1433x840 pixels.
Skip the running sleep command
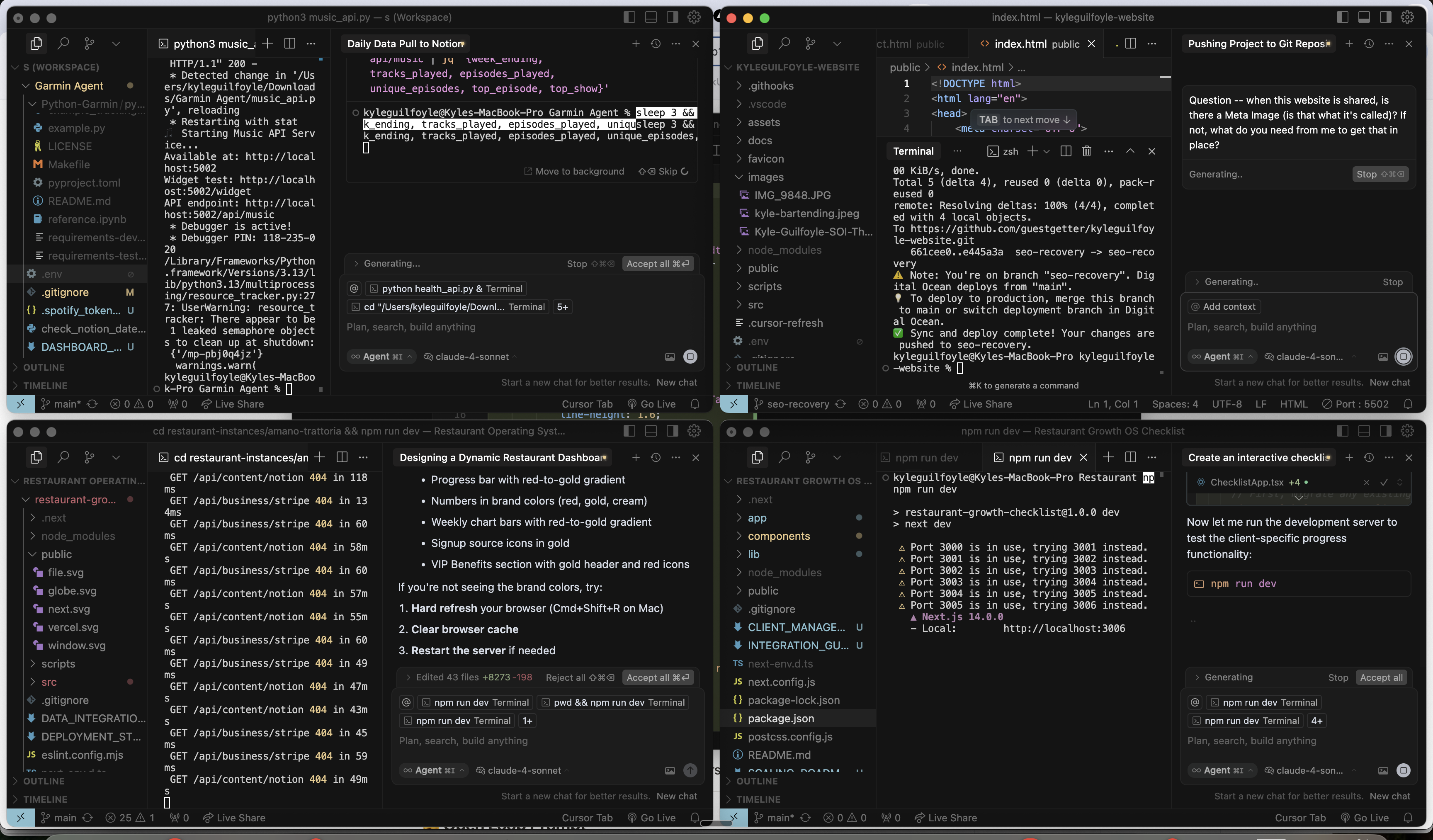coord(663,171)
